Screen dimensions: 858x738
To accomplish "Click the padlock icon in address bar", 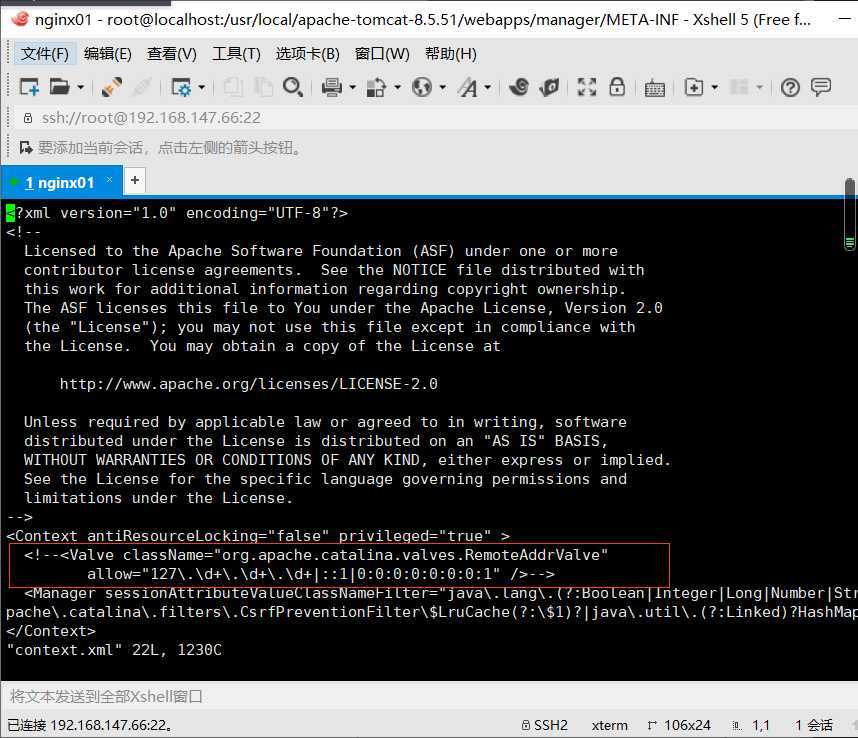I will click(x=28, y=118).
